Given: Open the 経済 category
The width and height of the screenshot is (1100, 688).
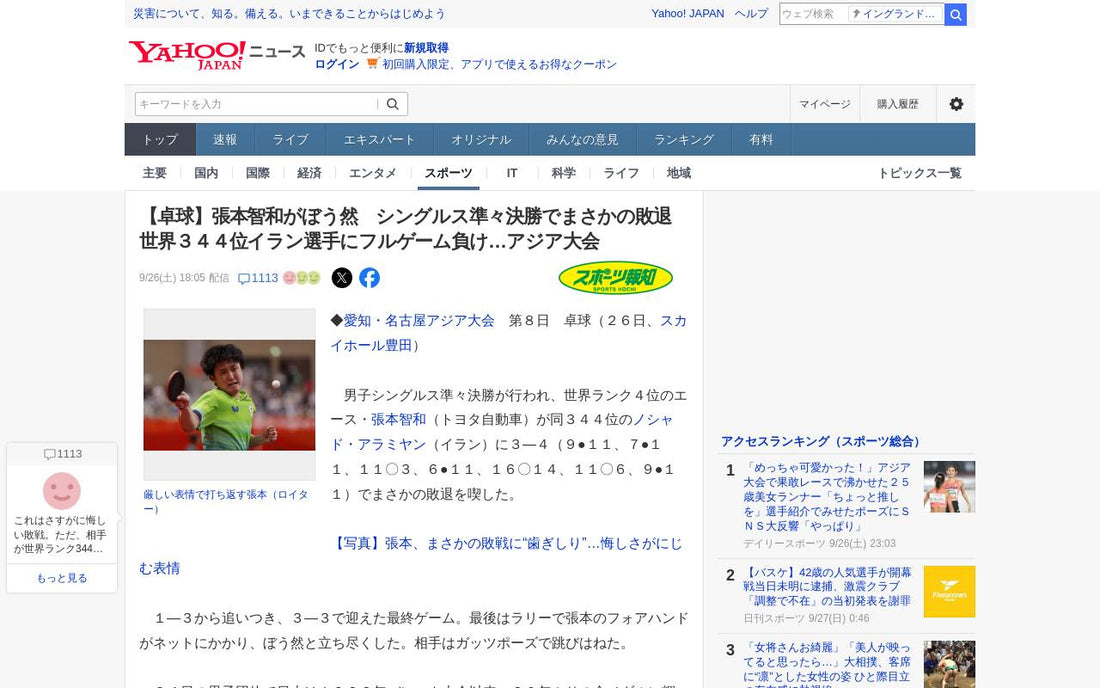Looking at the screenshot, I should [x=309, y=173].
